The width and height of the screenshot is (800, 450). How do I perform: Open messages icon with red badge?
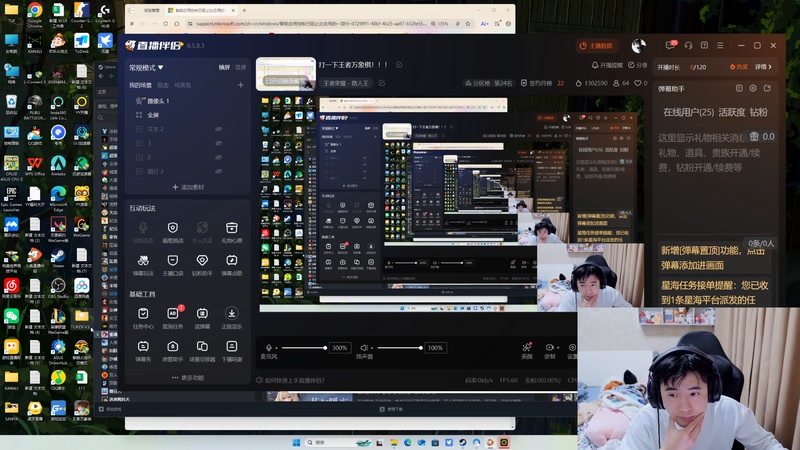[x=670, y=45]
